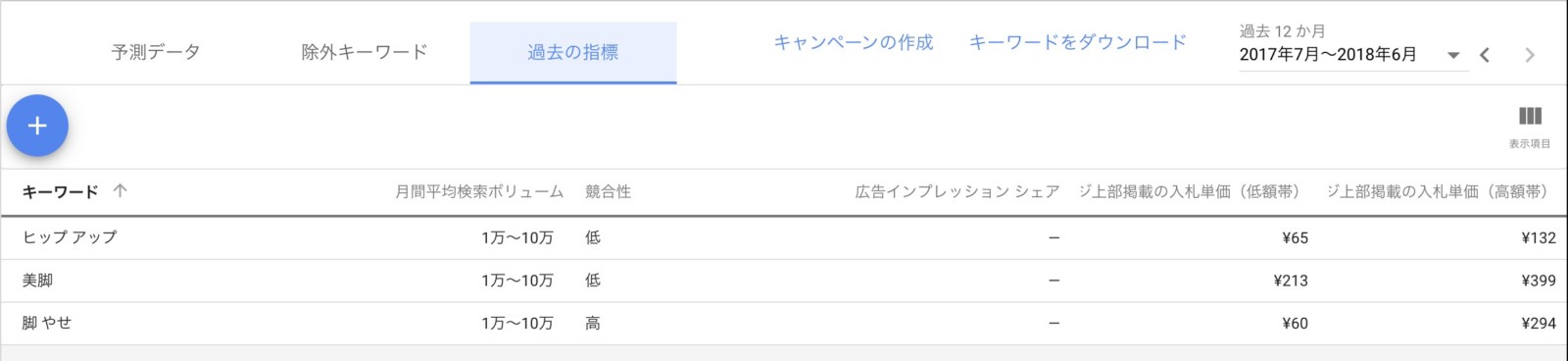Select the 脚 やせ keyword row
The width and height of the screenshot is (1568, 361).
tap(784, 323)
